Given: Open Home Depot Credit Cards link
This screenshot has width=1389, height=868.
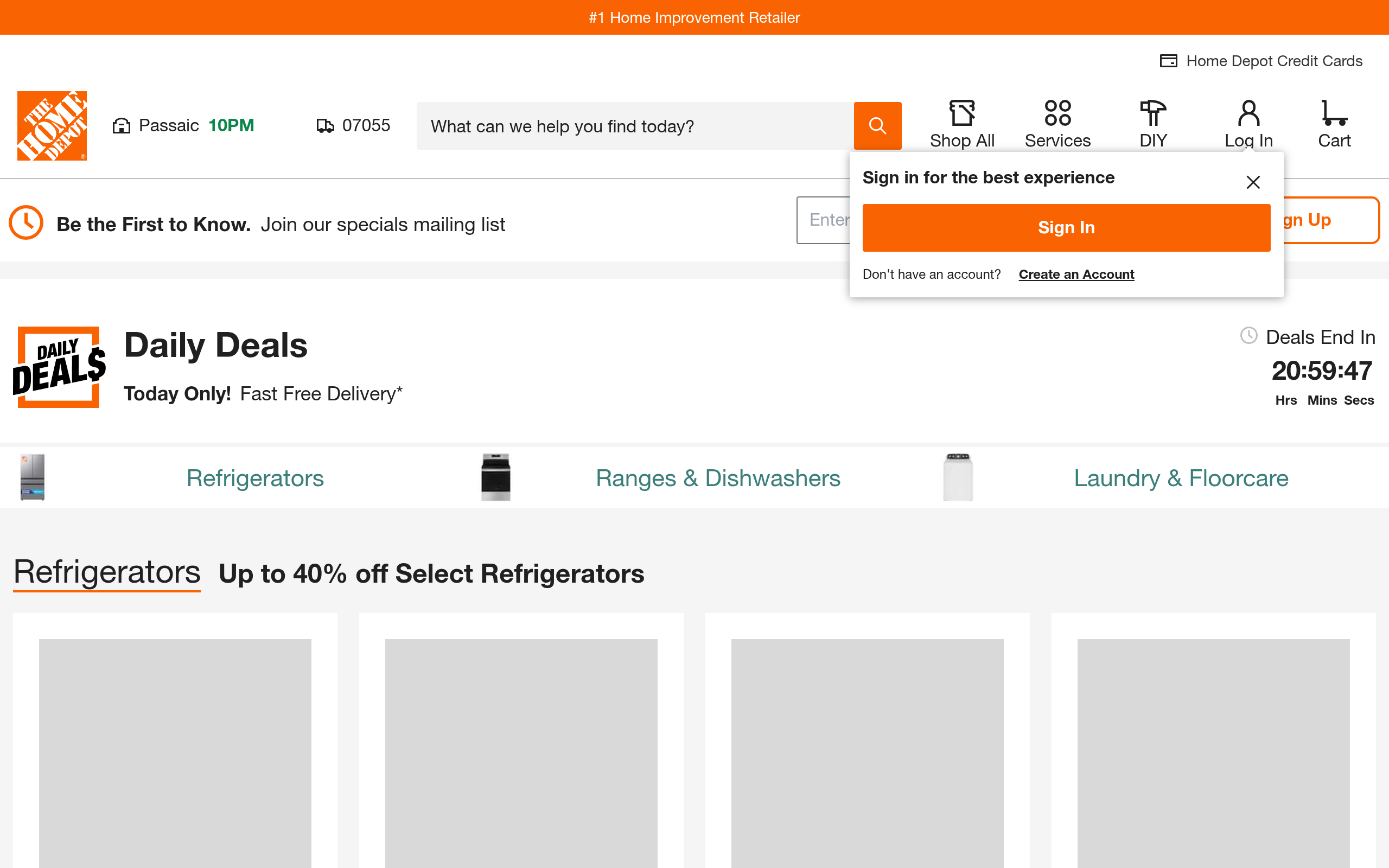Looking at the screenshot, I should point(1274,61).
